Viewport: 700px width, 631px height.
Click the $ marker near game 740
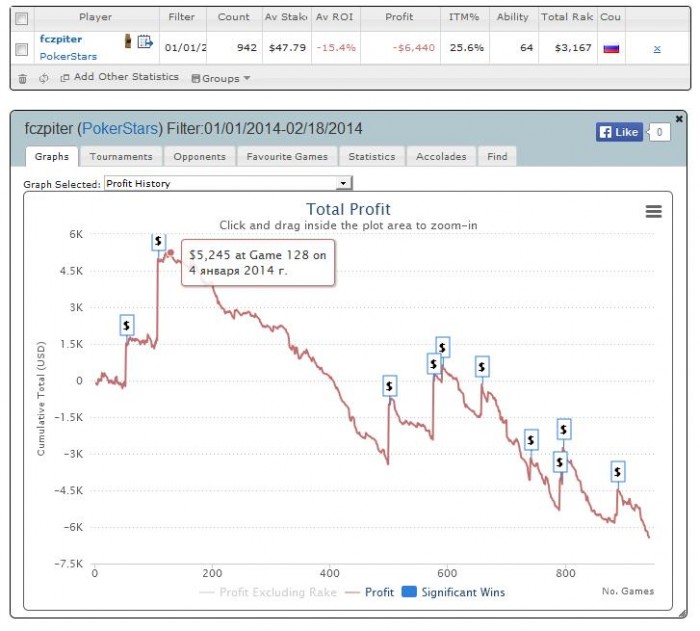[531, 441]
